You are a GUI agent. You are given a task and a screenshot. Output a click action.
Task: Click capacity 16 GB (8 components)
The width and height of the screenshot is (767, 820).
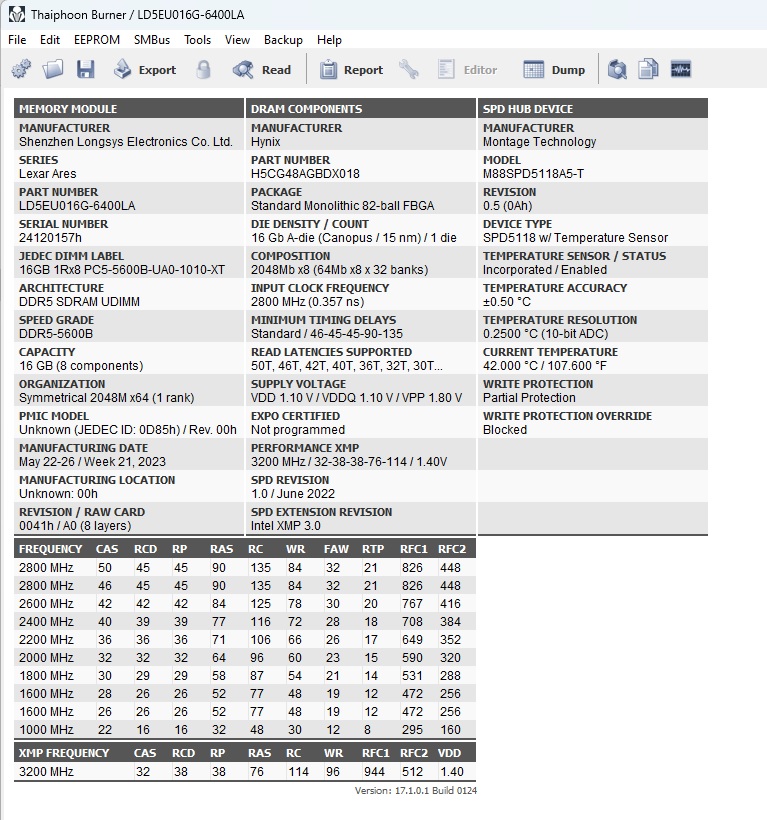click(81, 366)
